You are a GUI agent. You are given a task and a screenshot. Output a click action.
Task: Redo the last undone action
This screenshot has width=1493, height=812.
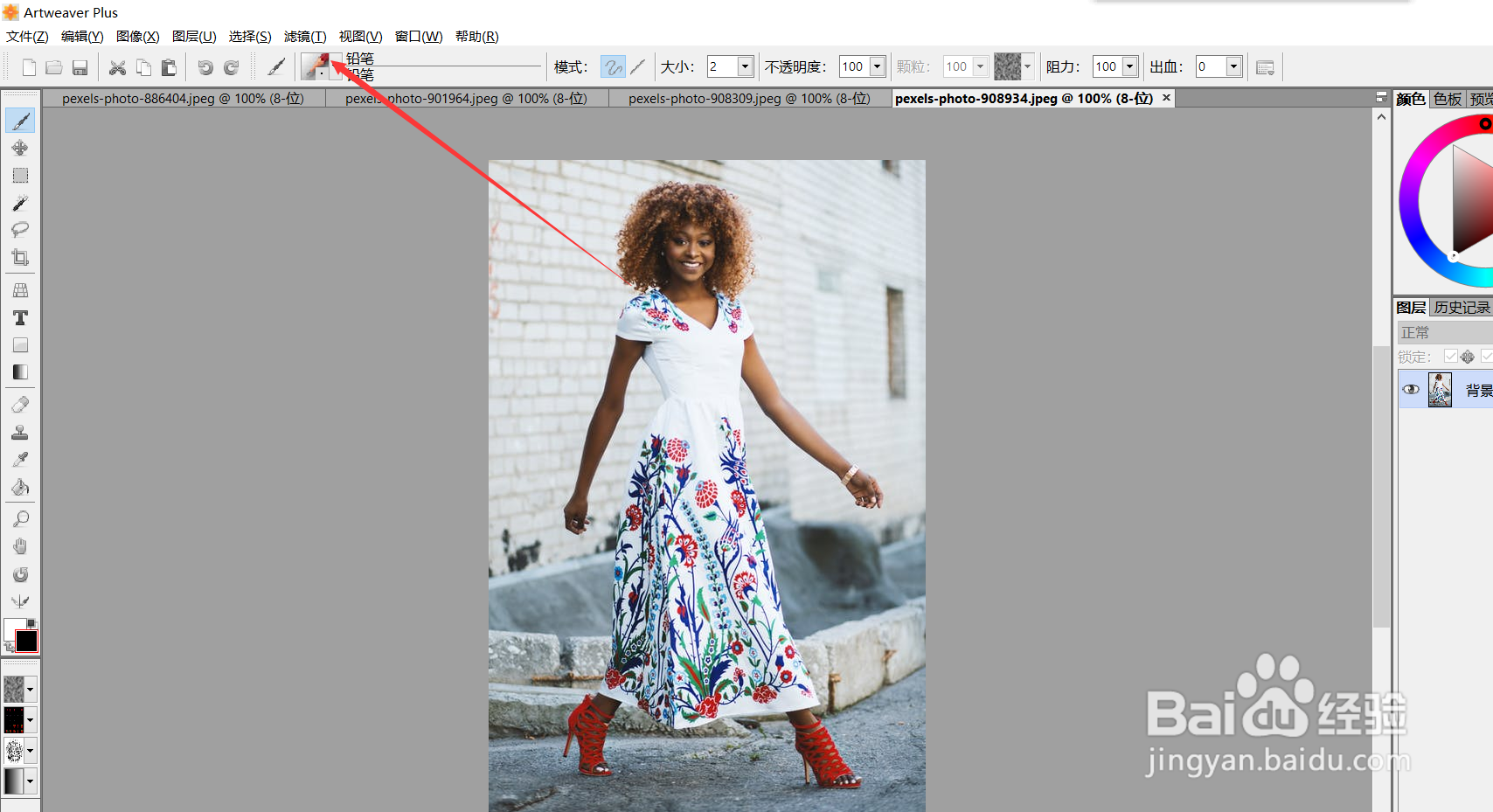[232, 67]
